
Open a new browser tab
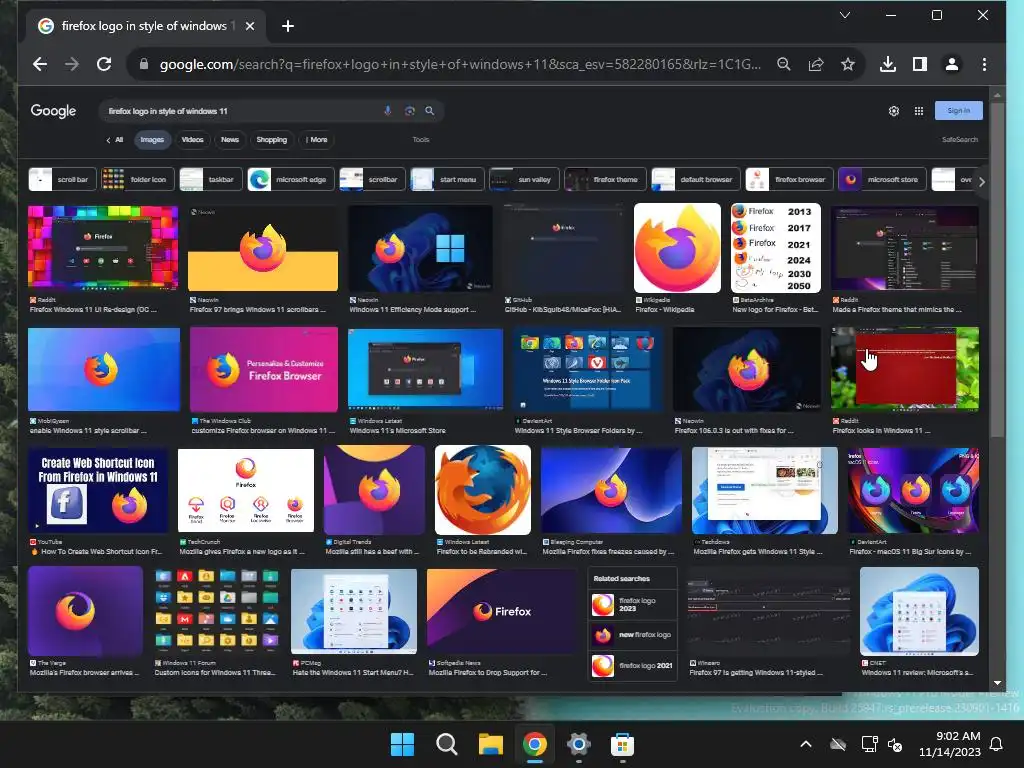click(x=288, y=26)
